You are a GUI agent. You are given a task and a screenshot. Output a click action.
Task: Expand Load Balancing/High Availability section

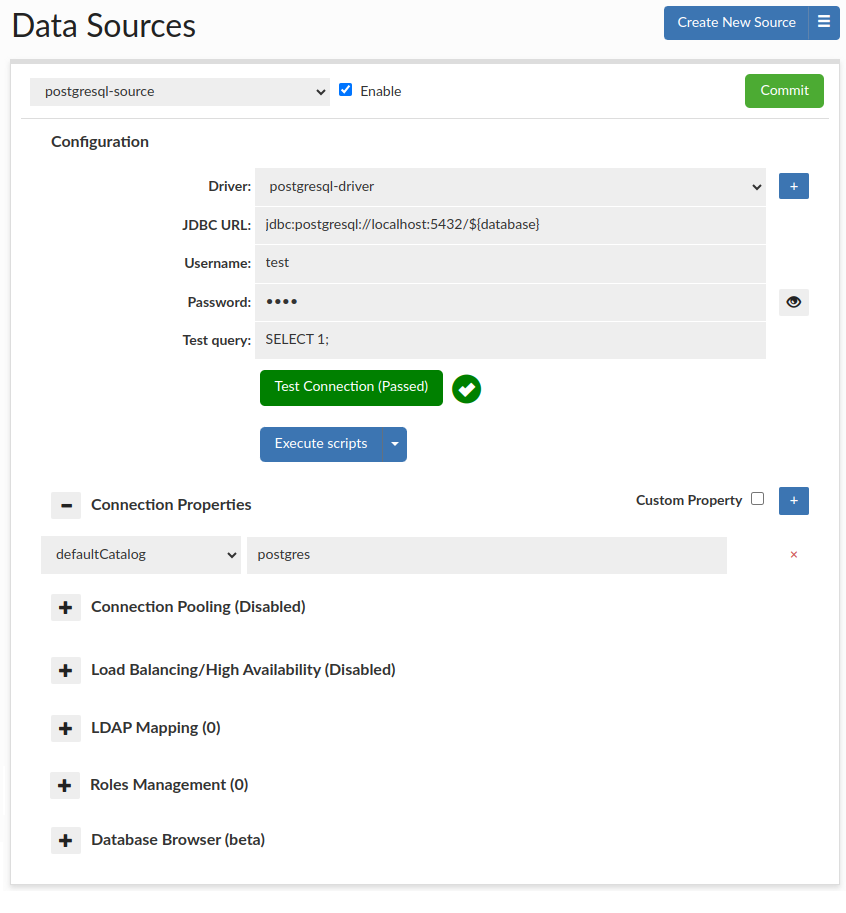pos(66,670)
